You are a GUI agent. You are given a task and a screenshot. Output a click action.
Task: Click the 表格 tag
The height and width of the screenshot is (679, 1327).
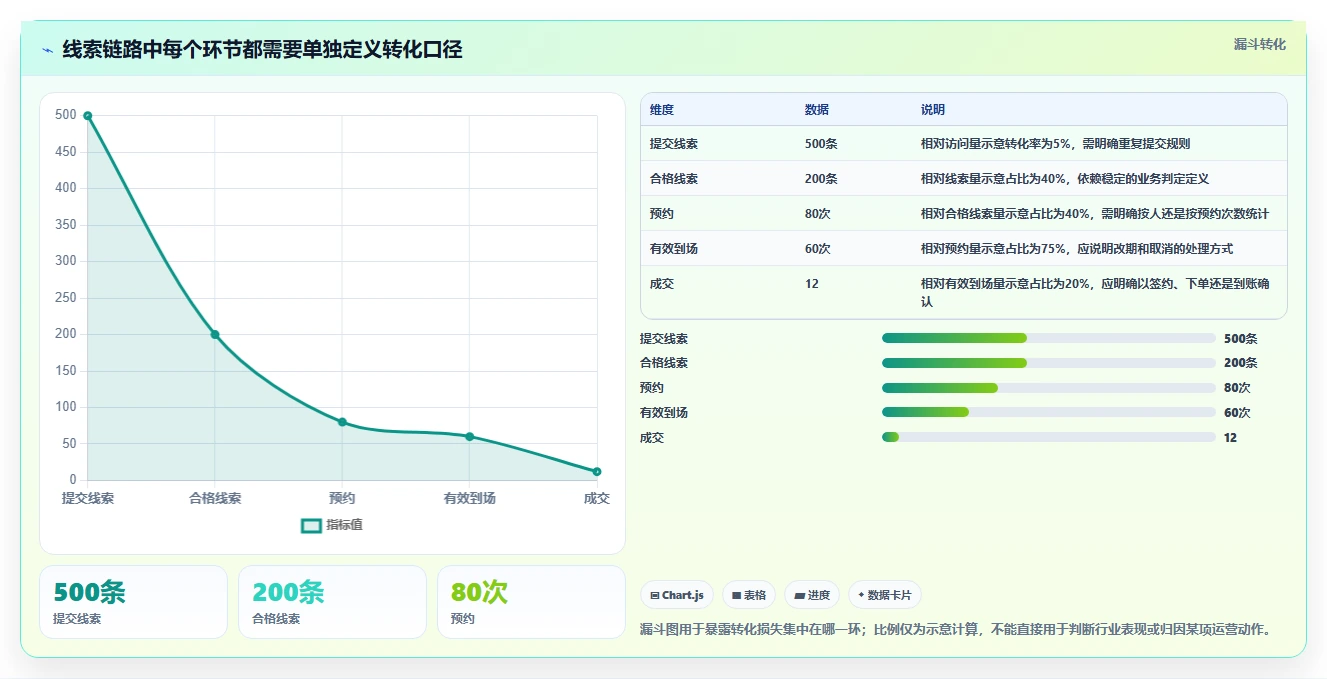(749, 595)
